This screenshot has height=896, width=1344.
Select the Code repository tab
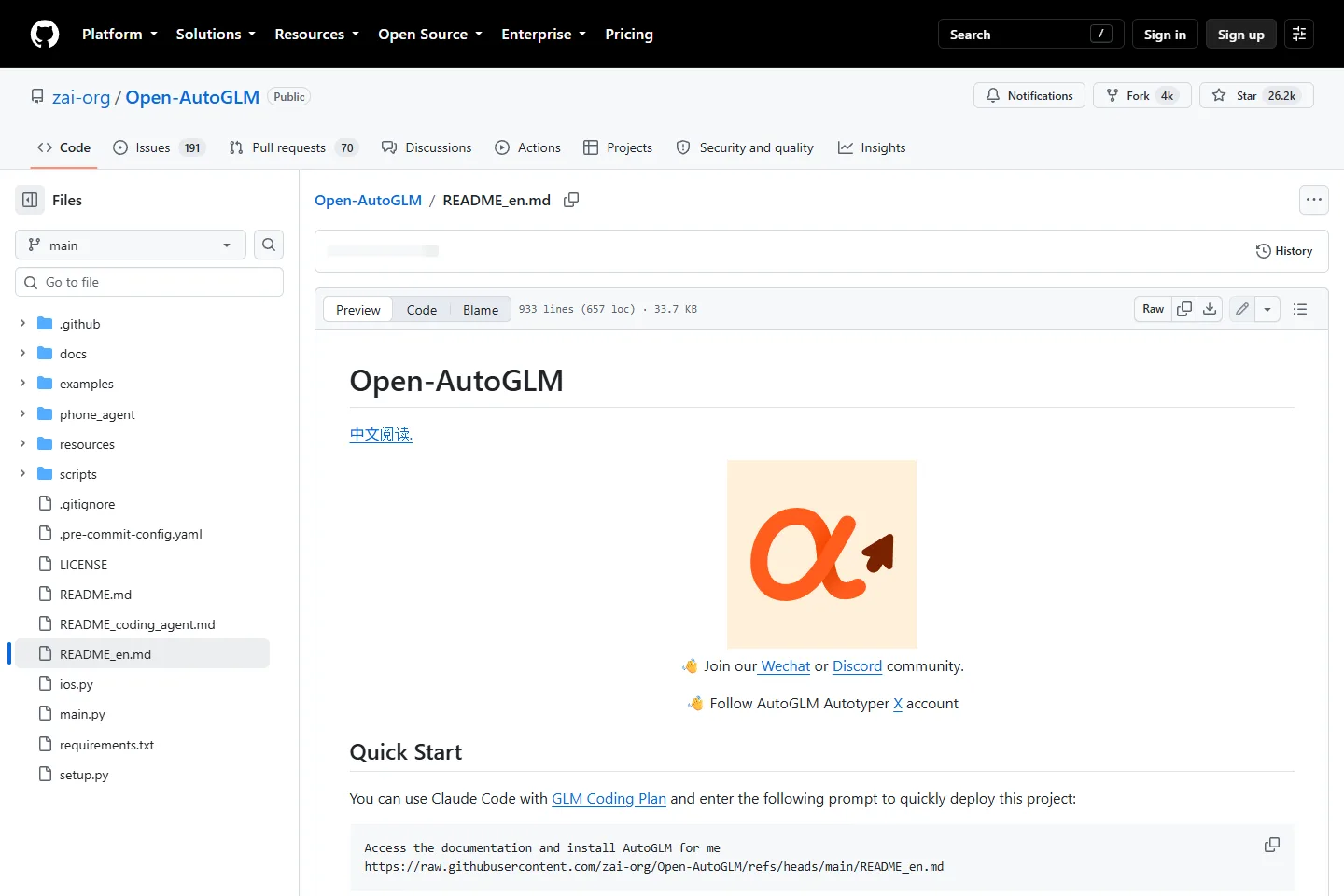click(x=63, y=147)
